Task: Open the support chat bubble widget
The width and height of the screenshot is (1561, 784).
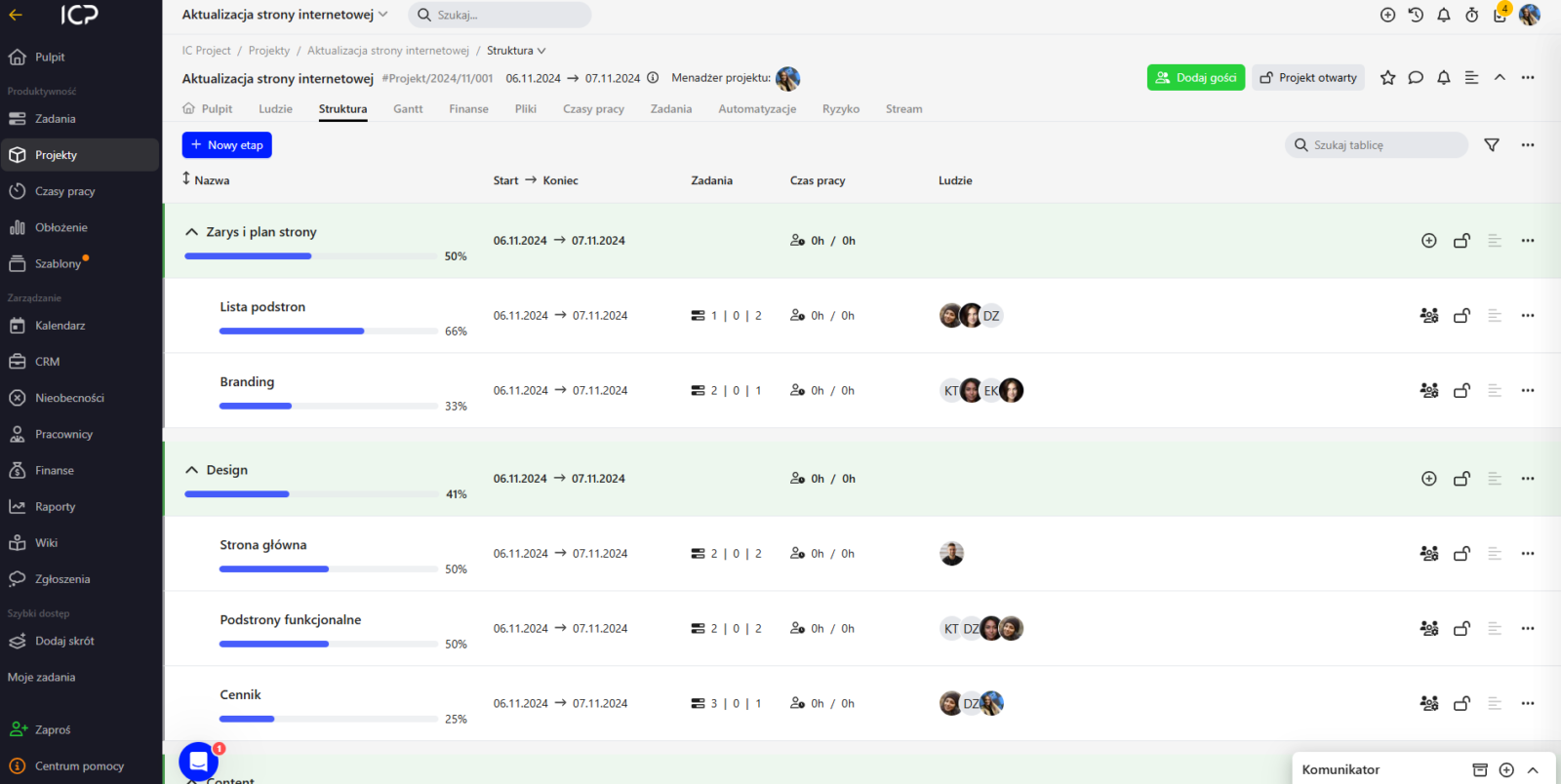Action: click(x=198, y=762)
